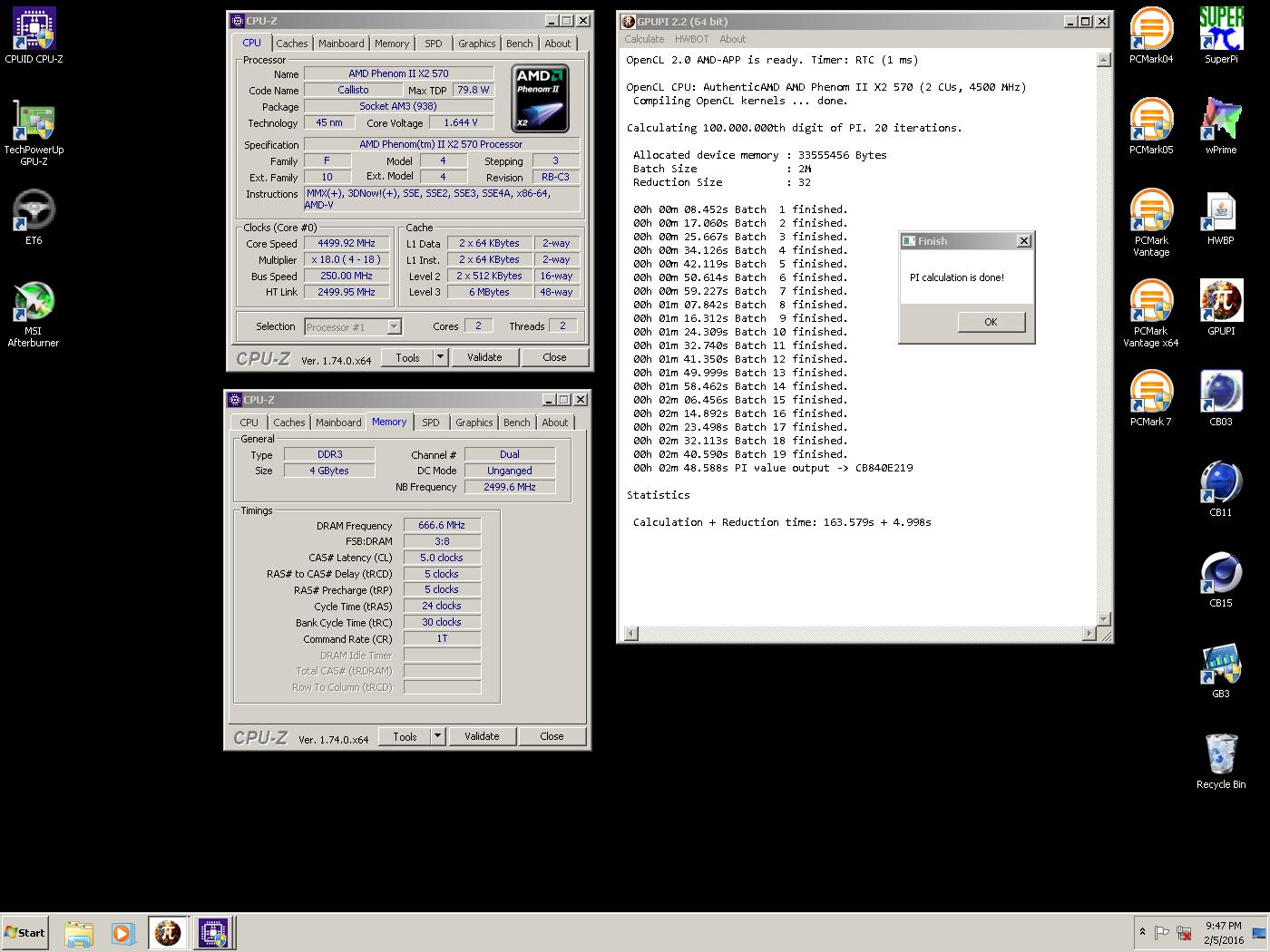Open Mainboard tab in upper CPU-Z
The image size is (1270, 952).
(341, 44)
